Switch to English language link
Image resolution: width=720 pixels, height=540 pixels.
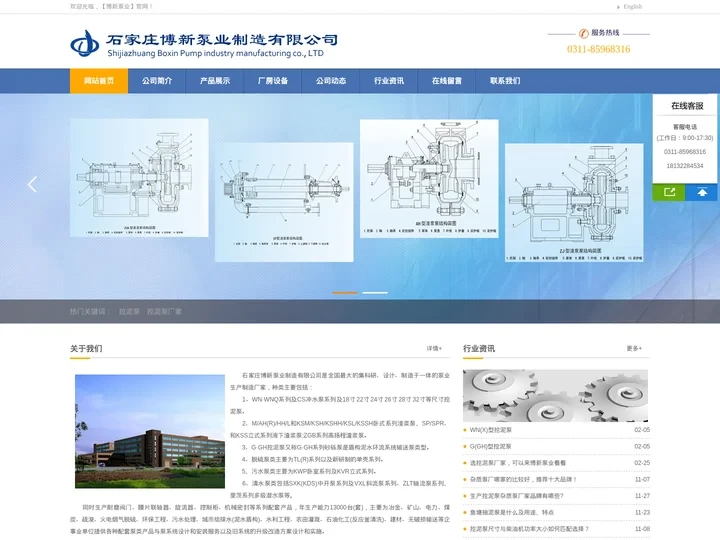pos(632,6)
